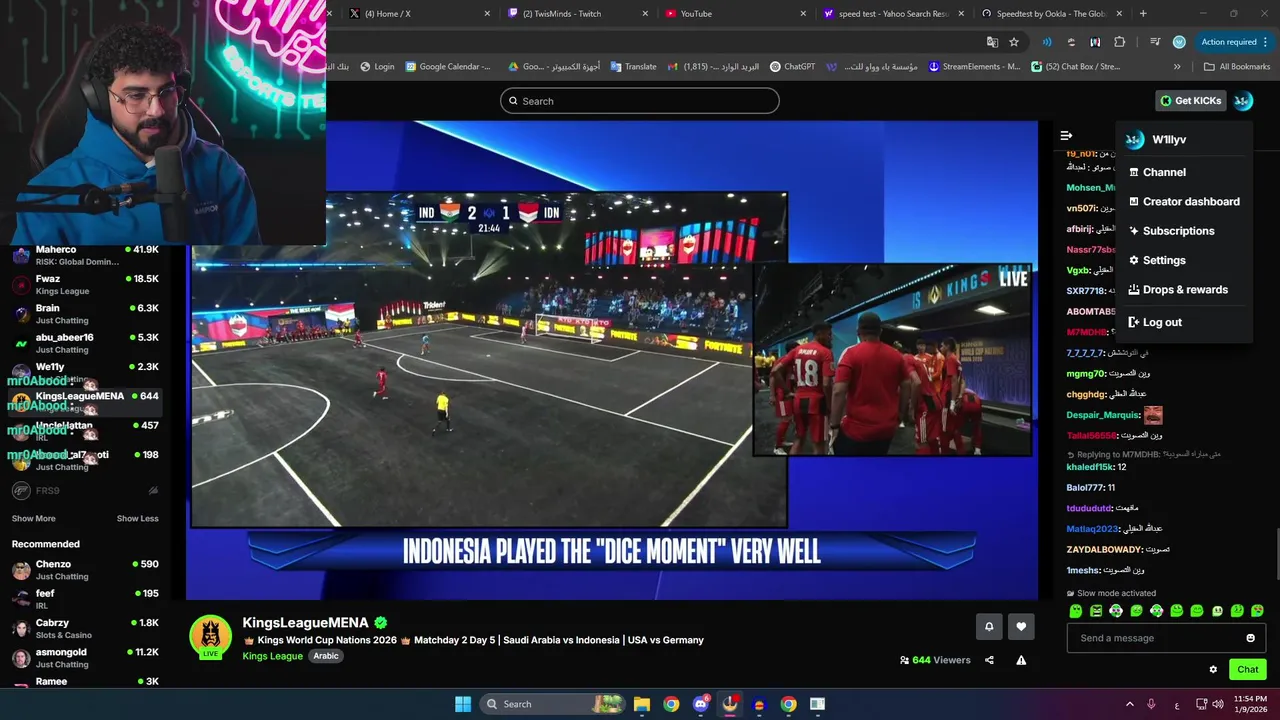Open the Windows Start menu
The width and height of the screenshot is (1280, 720).
click(463, 704)
